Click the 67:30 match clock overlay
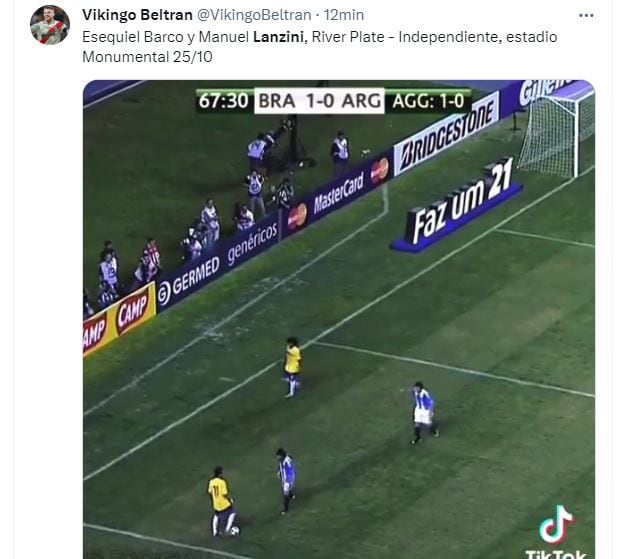The image size is (626, 559). [224, 101]
